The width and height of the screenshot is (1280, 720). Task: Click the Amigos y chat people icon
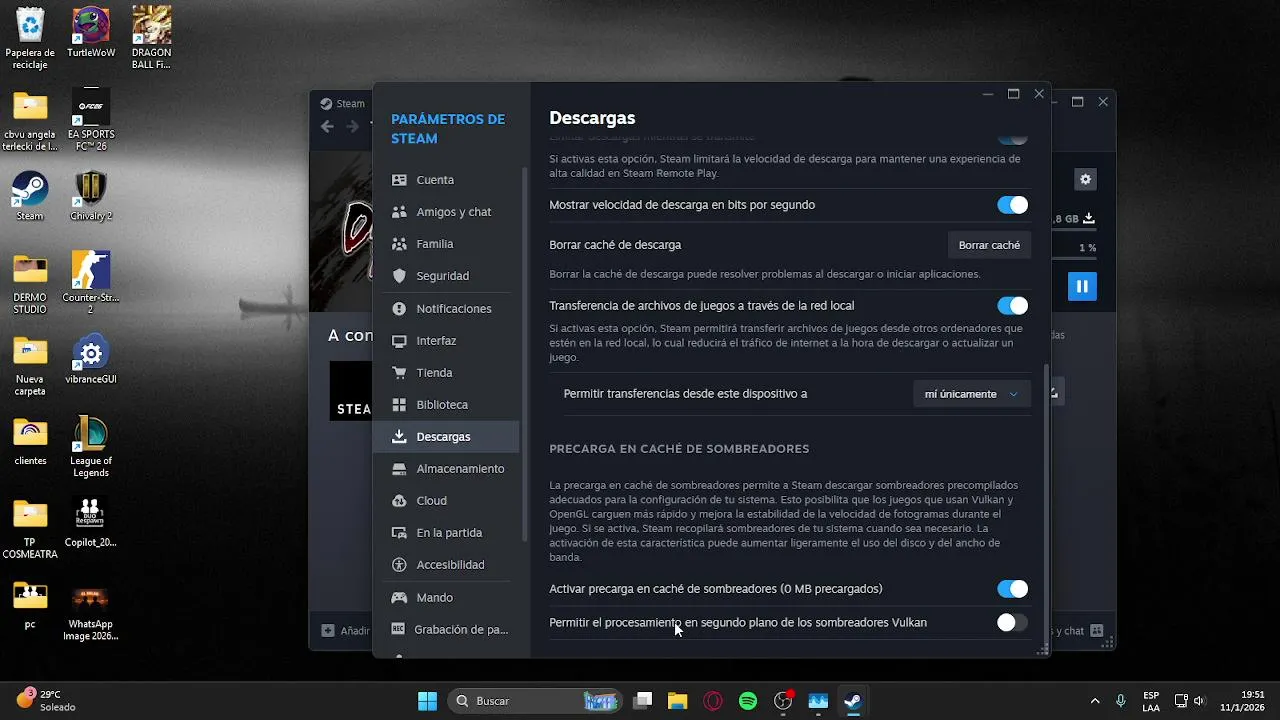tap(399, 212)
